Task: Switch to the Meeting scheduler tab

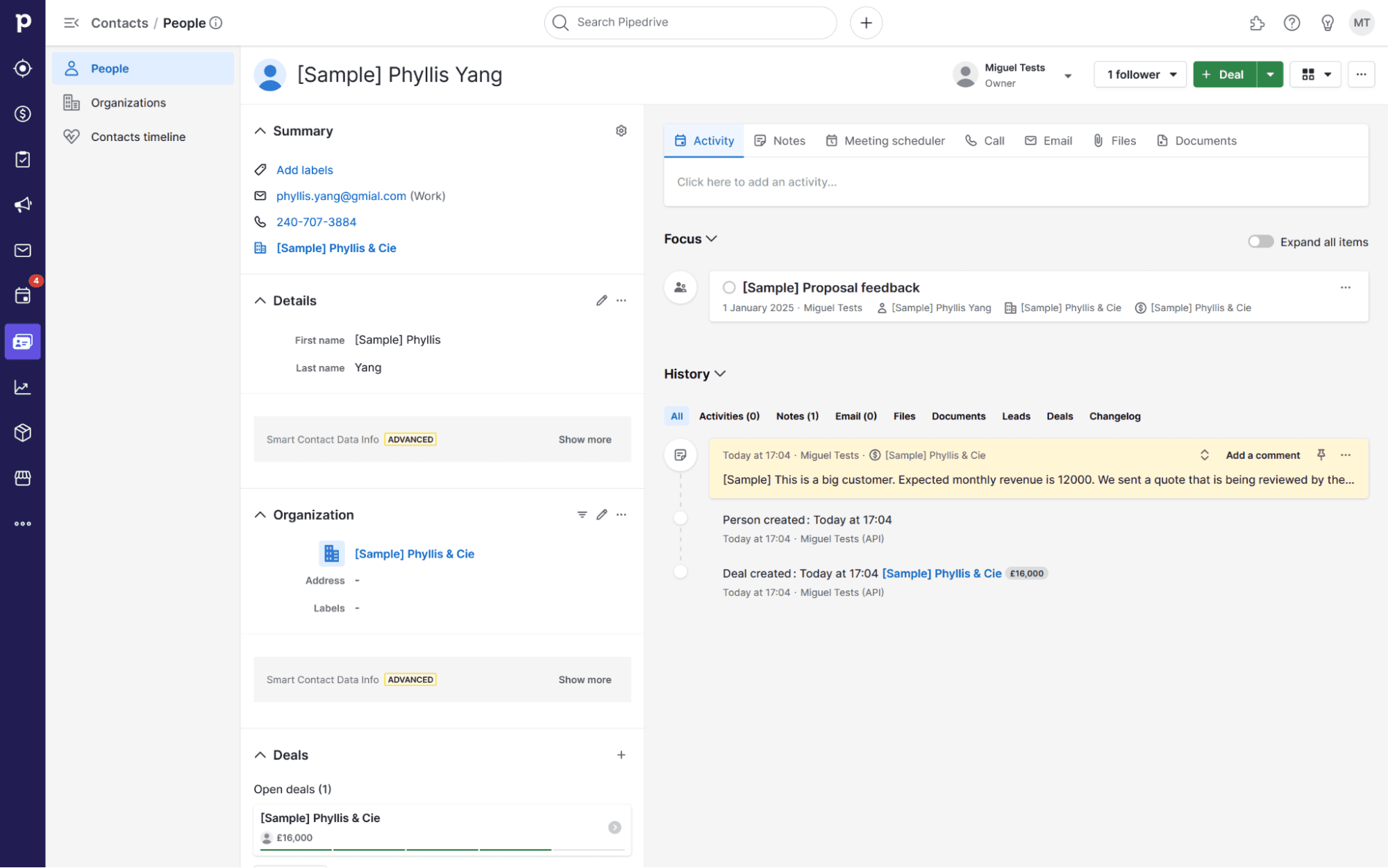Action: click(x=885, y=140)
